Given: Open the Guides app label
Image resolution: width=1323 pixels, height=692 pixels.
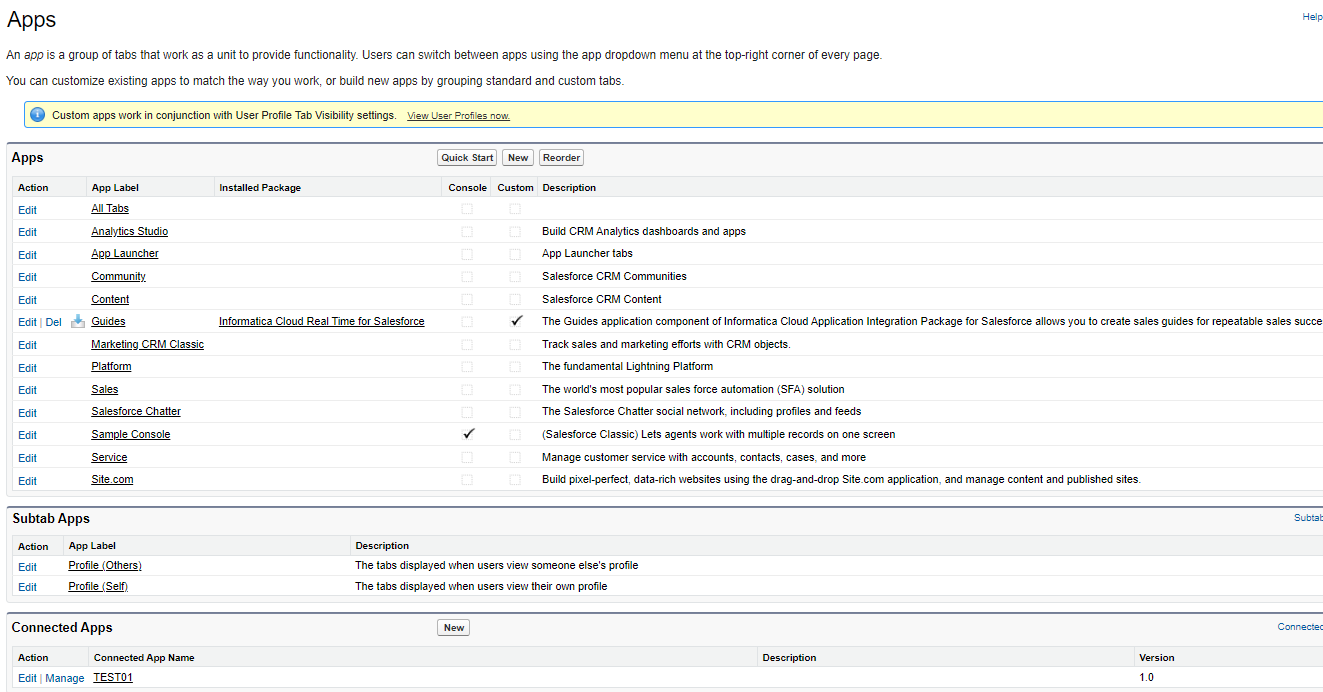Looking at the screenshot, I should pos(108,321).
